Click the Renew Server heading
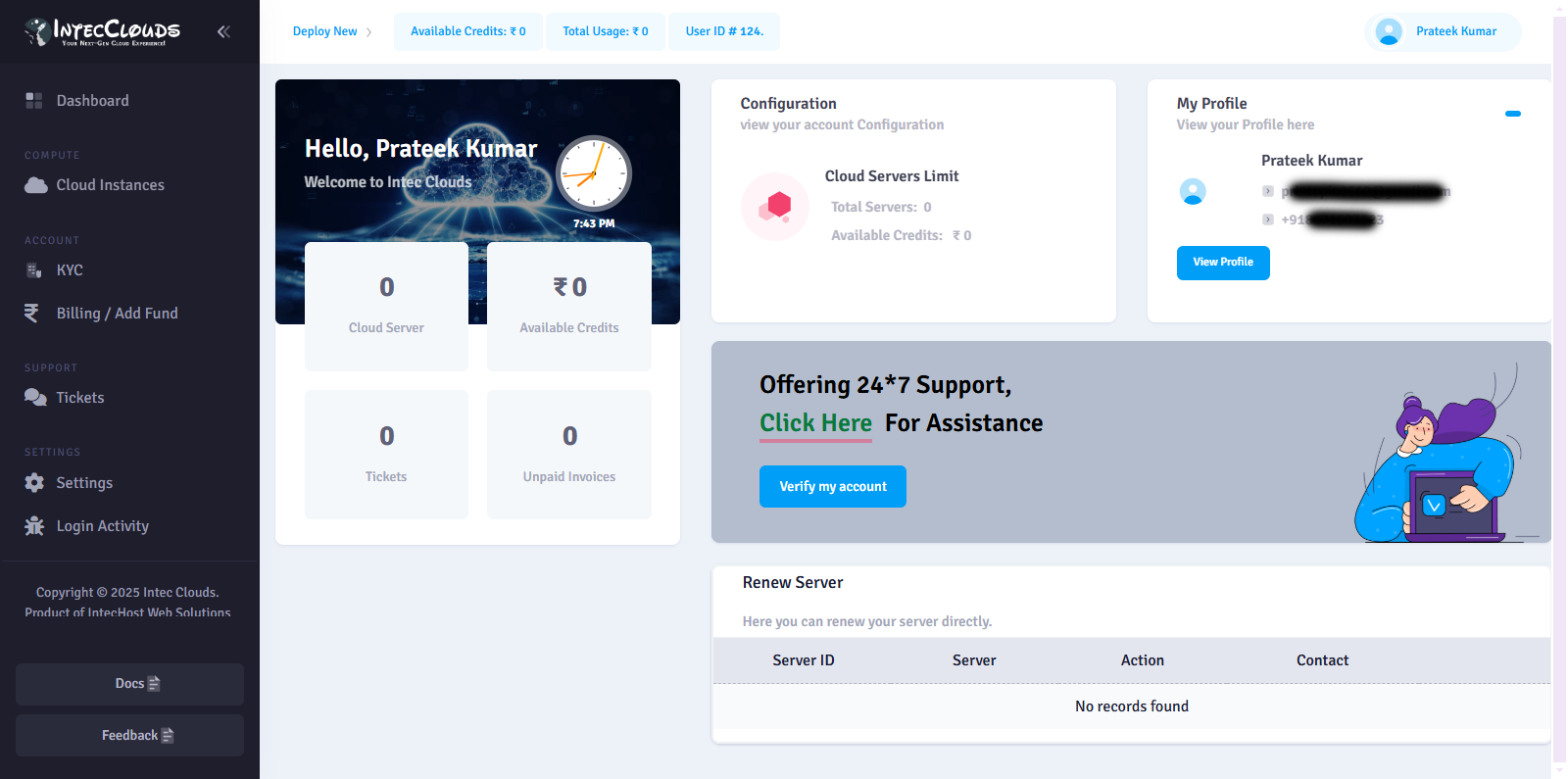 tap(793, 583)
